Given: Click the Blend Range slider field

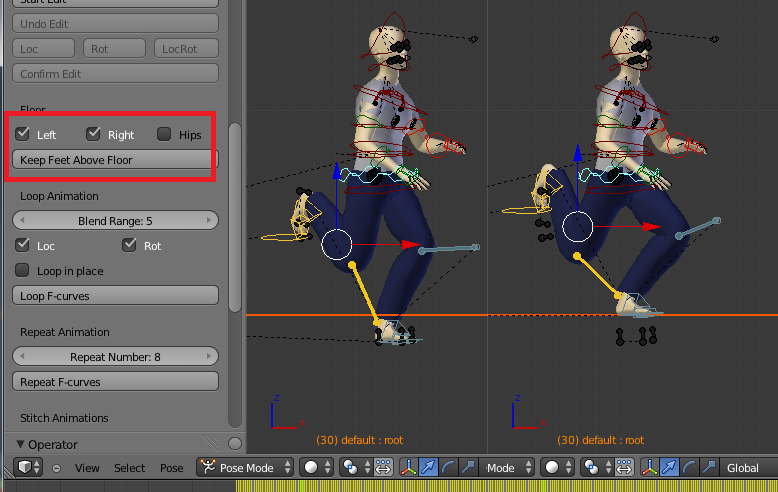Looking at the screenshot, I should pyautogui.click(x=115, y=220).
